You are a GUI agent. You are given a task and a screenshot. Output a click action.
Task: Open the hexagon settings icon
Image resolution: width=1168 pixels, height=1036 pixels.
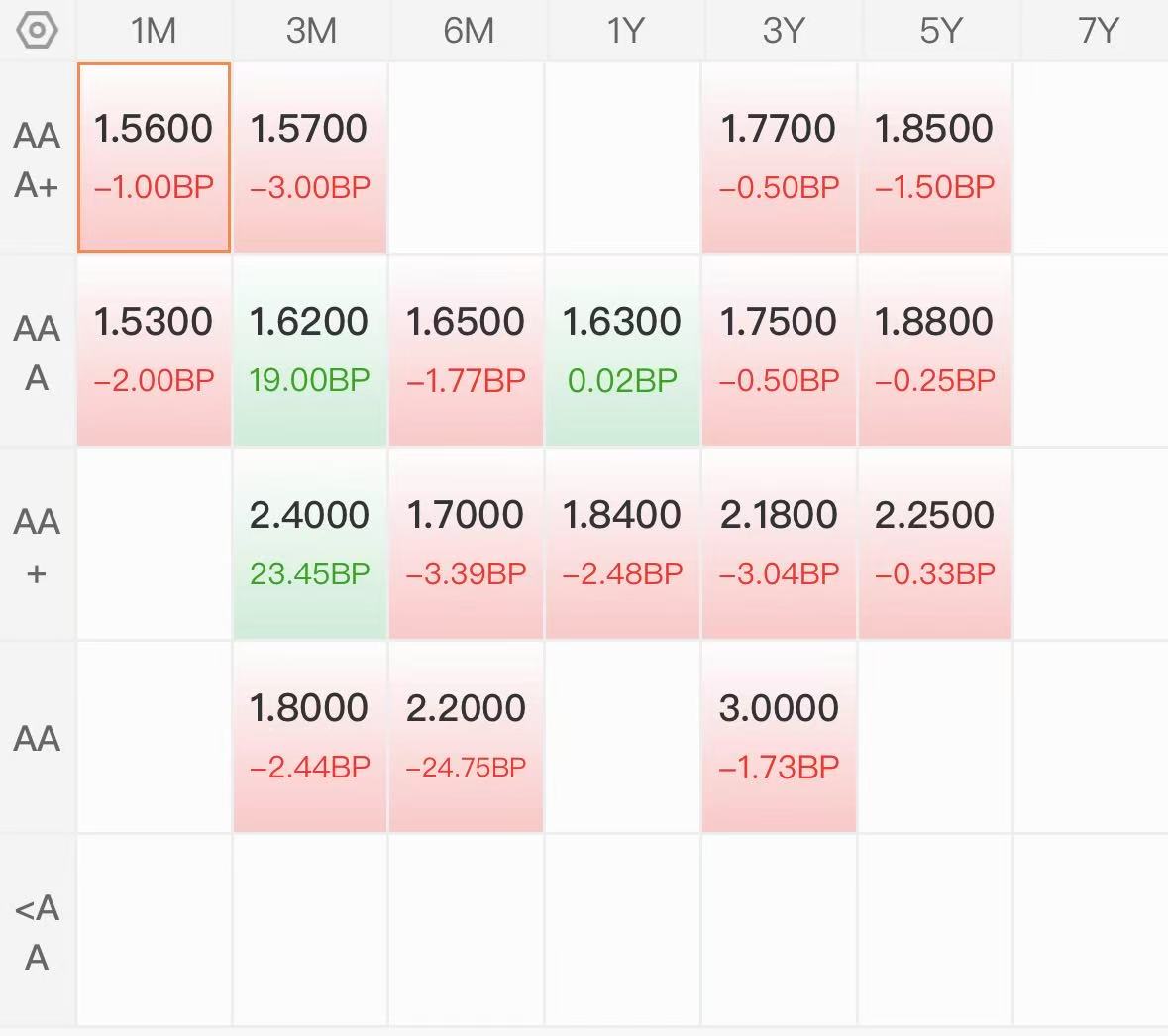click(x=37, y=31)
